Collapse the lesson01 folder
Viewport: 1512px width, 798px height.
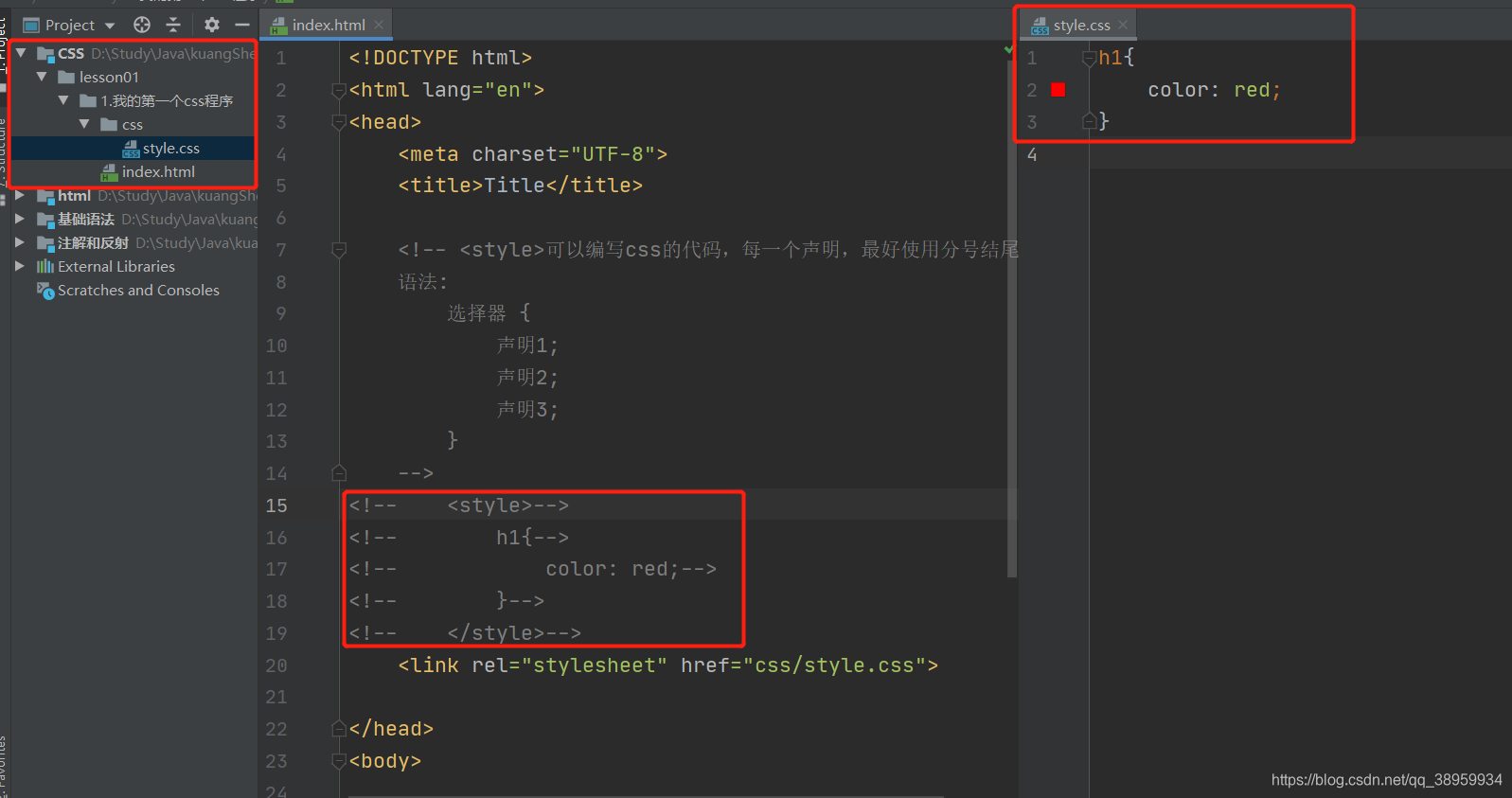[42, 78]
